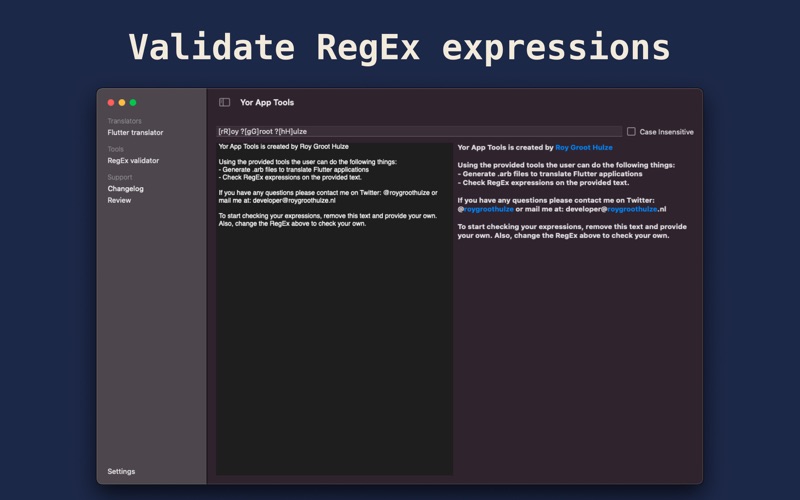Click the Support section header

[120, 177]
